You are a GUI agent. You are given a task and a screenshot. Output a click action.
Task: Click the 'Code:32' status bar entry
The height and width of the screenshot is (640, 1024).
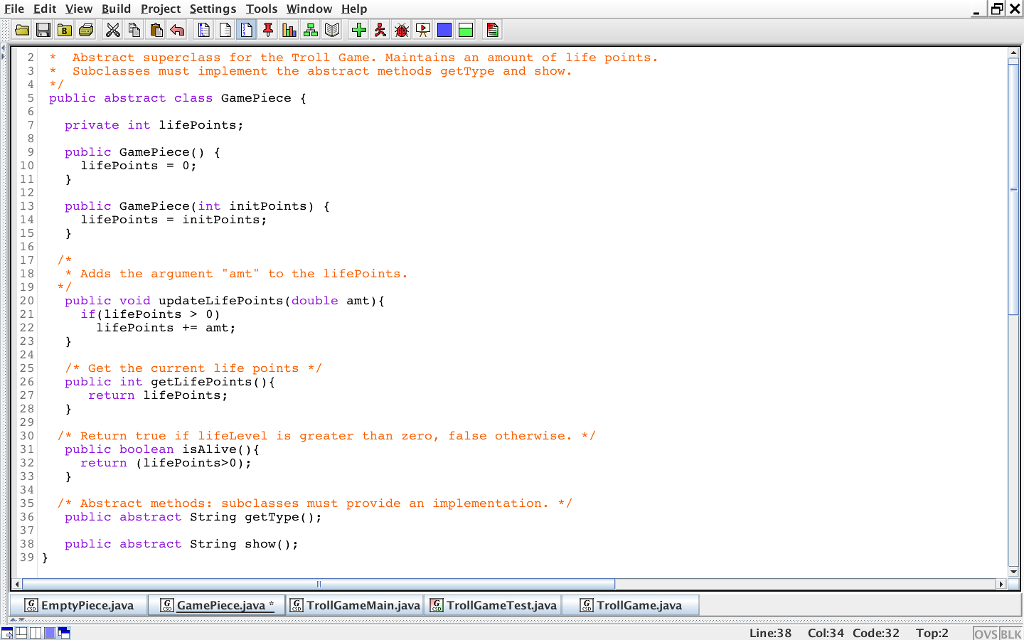click(876, 633)
